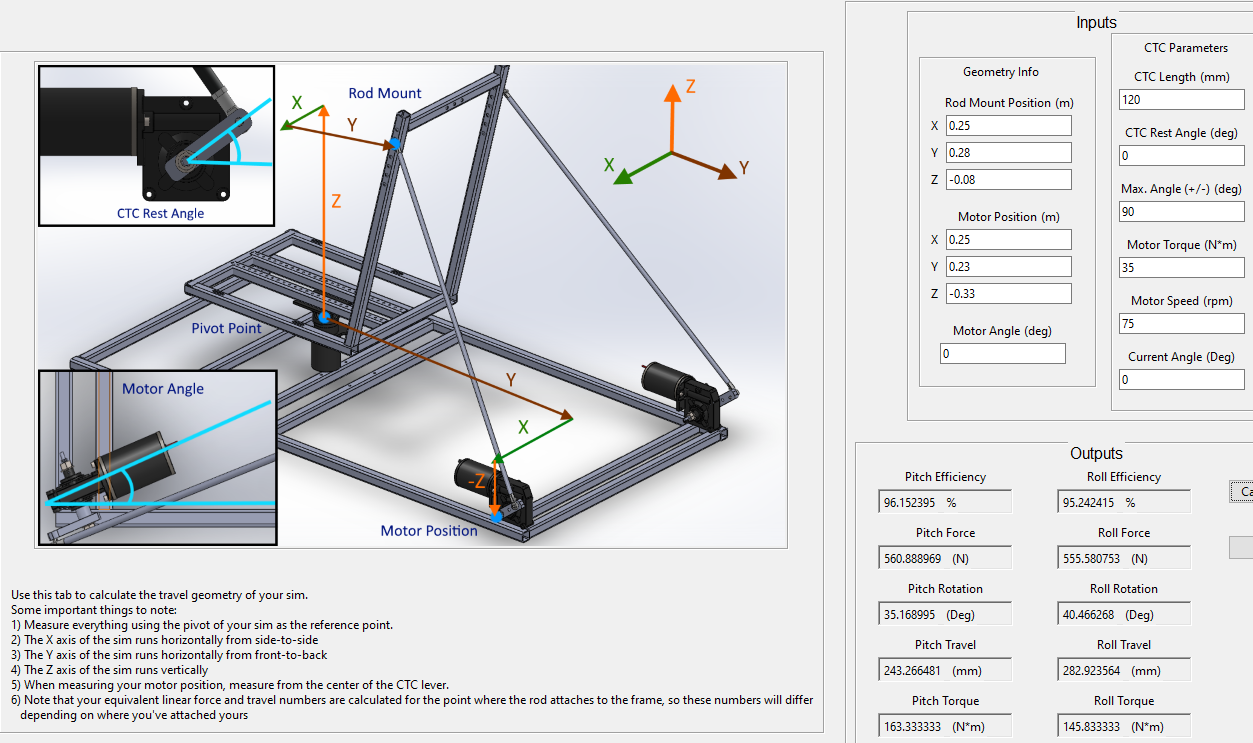Click the Motor Angle inset picture
Image resolution: width=1253 pixels, height=743 pixels.
pyautogui.click(x=156, y=458)
